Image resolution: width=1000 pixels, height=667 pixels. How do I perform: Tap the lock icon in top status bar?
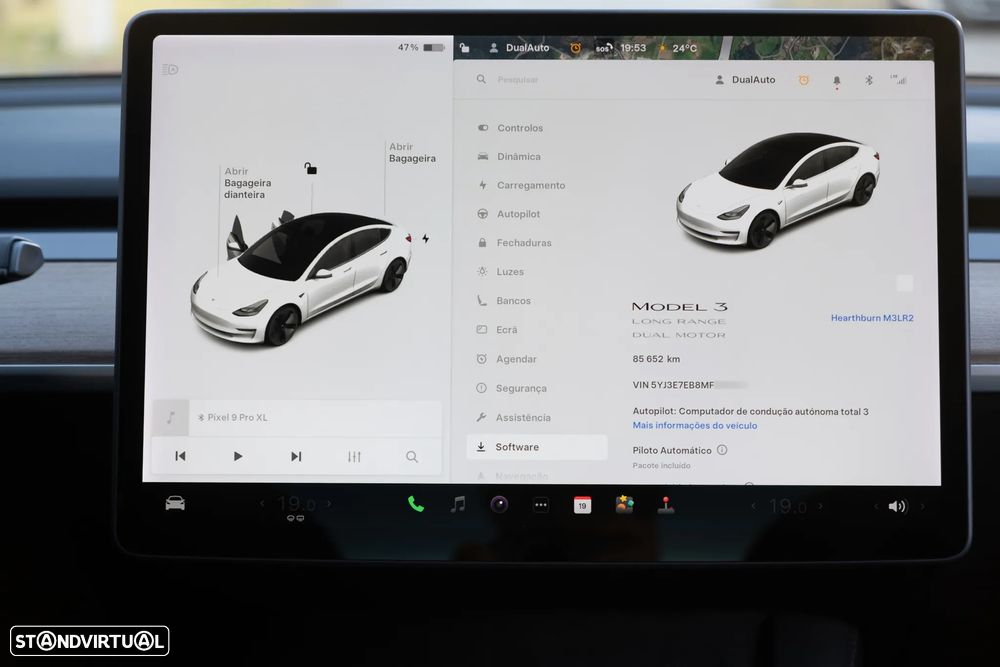click(464, 48)
